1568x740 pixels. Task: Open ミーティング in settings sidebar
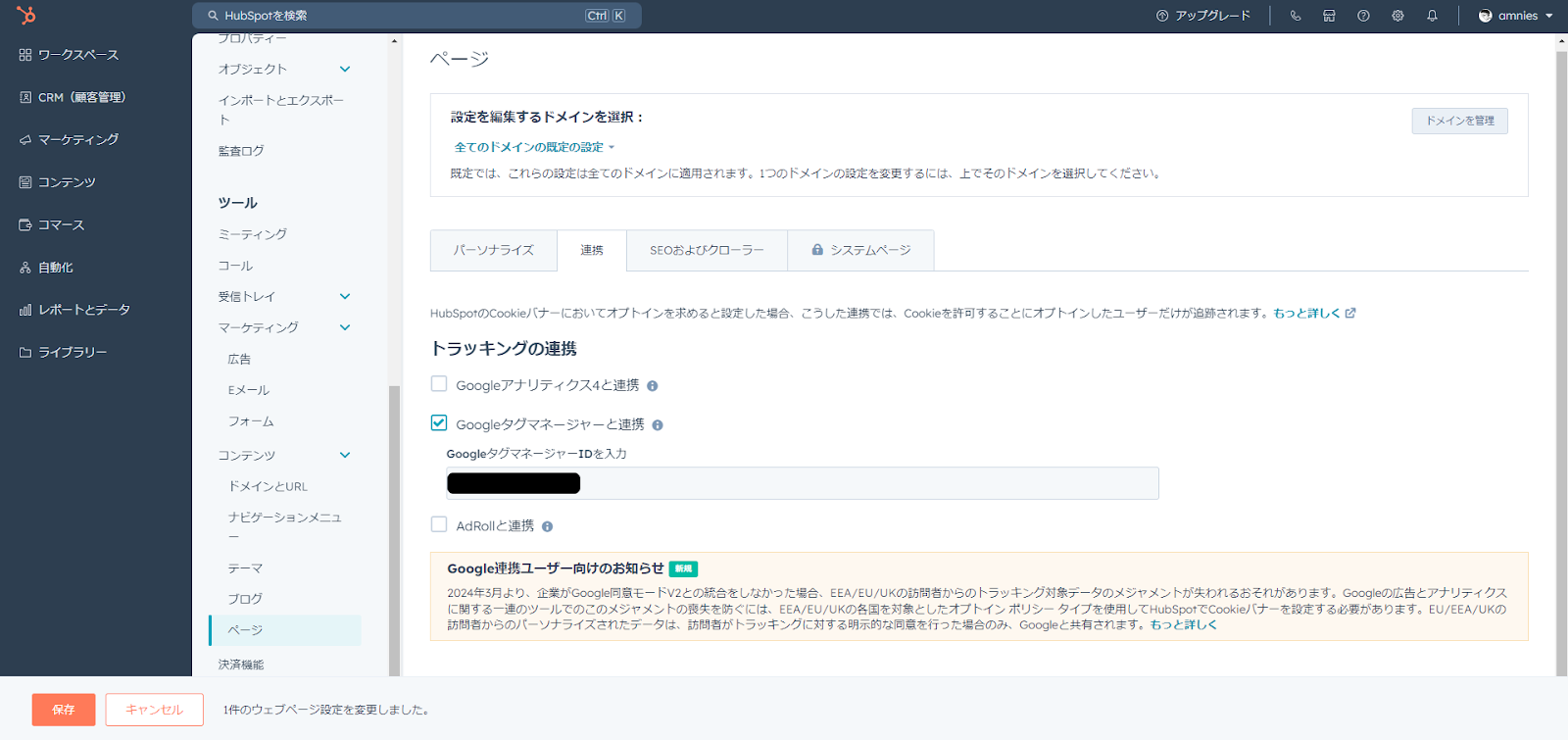[253, 234]
